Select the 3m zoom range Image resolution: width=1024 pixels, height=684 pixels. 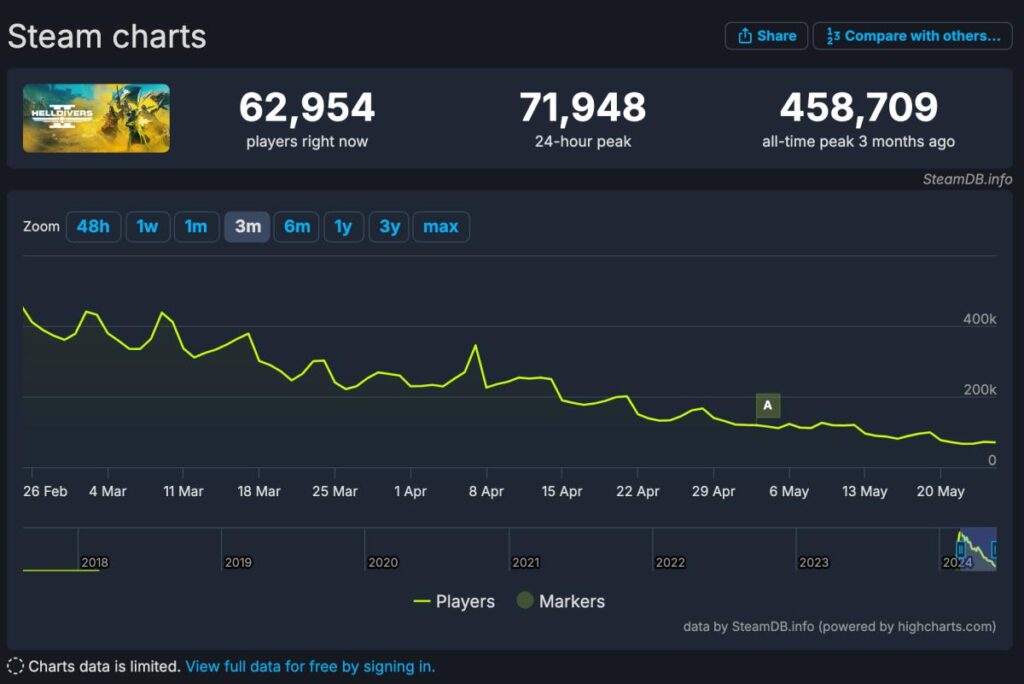(248, 227)
